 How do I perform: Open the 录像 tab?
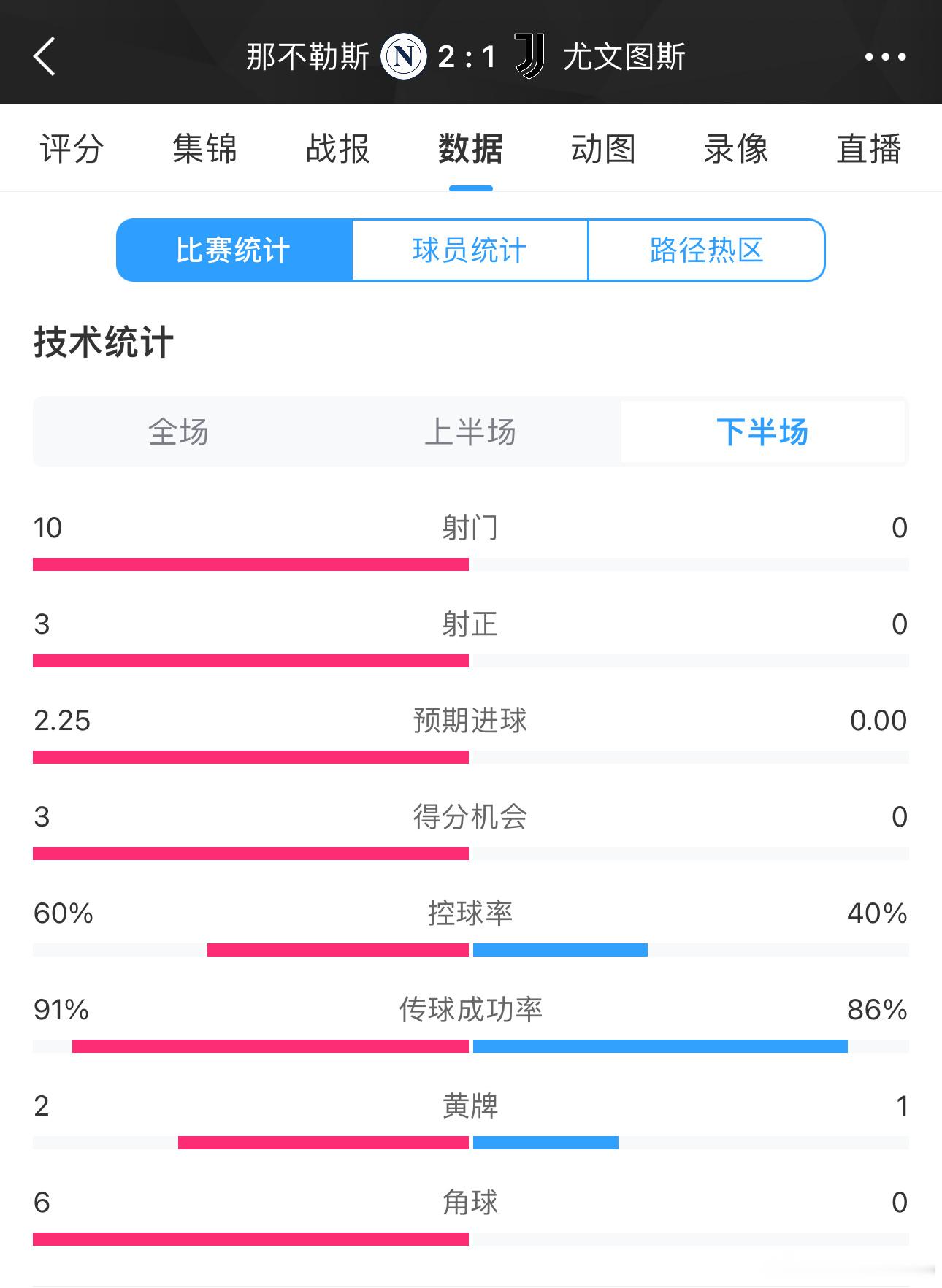[x=736, y=149]
